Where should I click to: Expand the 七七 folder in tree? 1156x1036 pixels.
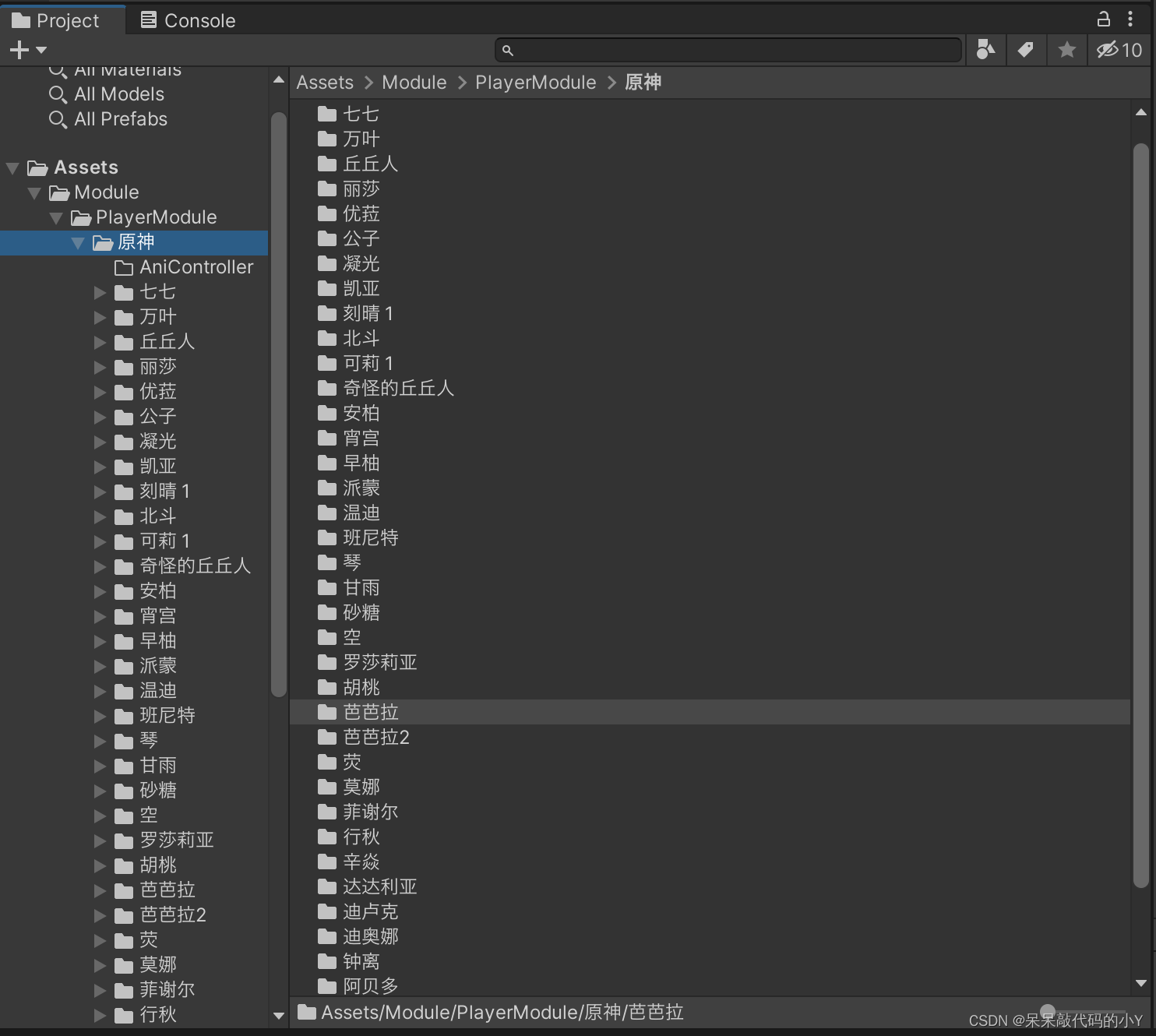pyautogui.click(x=100, y=292)
